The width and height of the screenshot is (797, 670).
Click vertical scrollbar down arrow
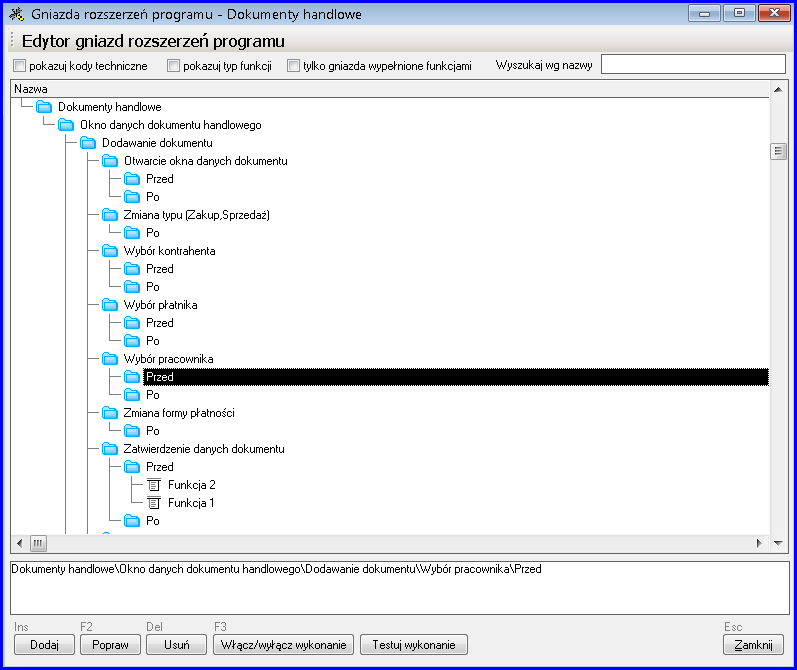[x=778, y=543]
